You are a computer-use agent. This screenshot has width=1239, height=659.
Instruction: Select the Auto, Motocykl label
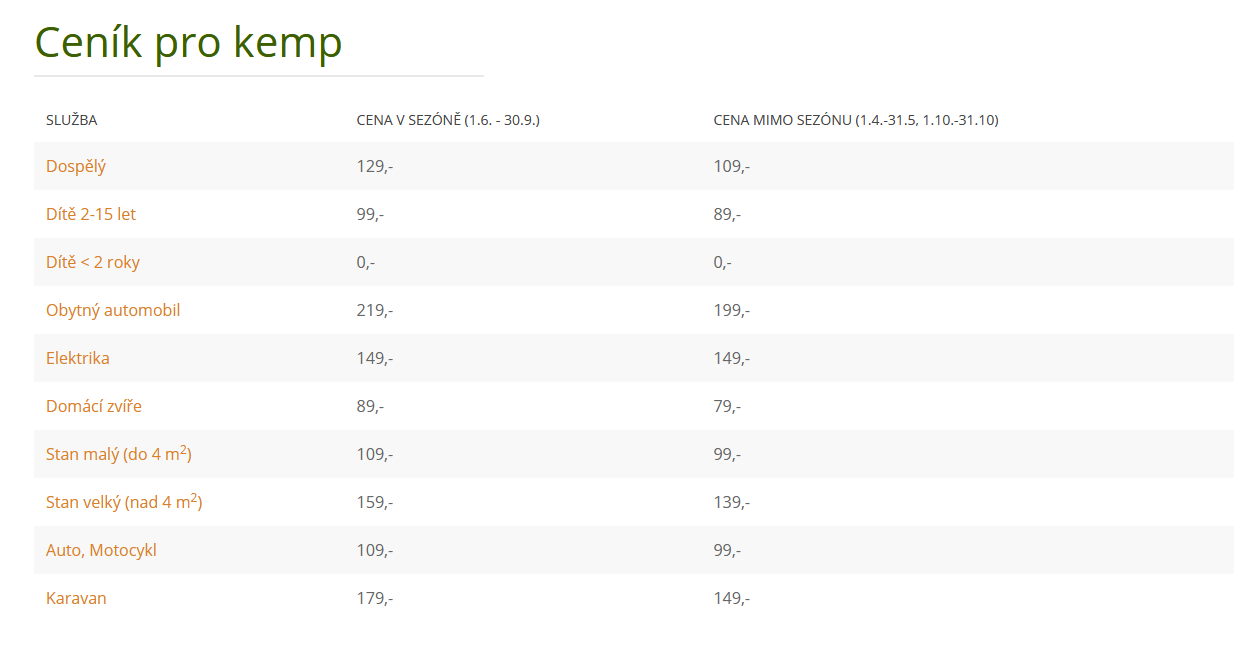click(101, 550)
